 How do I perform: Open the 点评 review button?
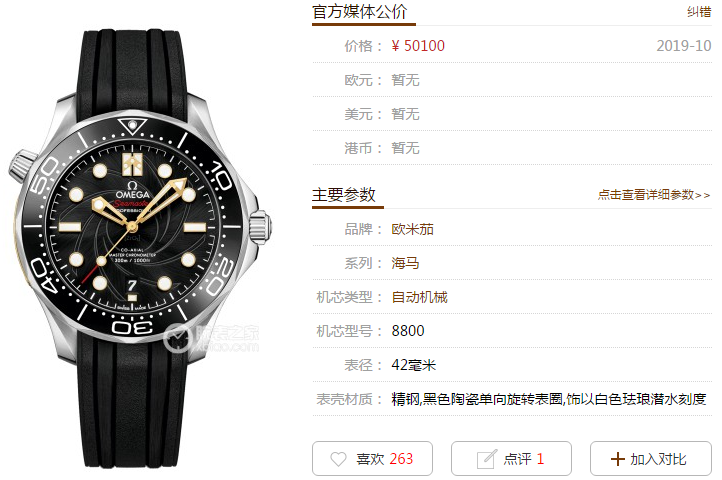pos(511,458)
